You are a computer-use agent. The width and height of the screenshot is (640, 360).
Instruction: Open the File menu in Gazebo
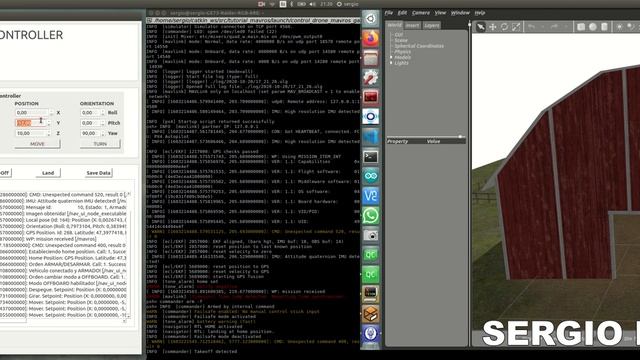pyautogui.click(x=389, y=13)
